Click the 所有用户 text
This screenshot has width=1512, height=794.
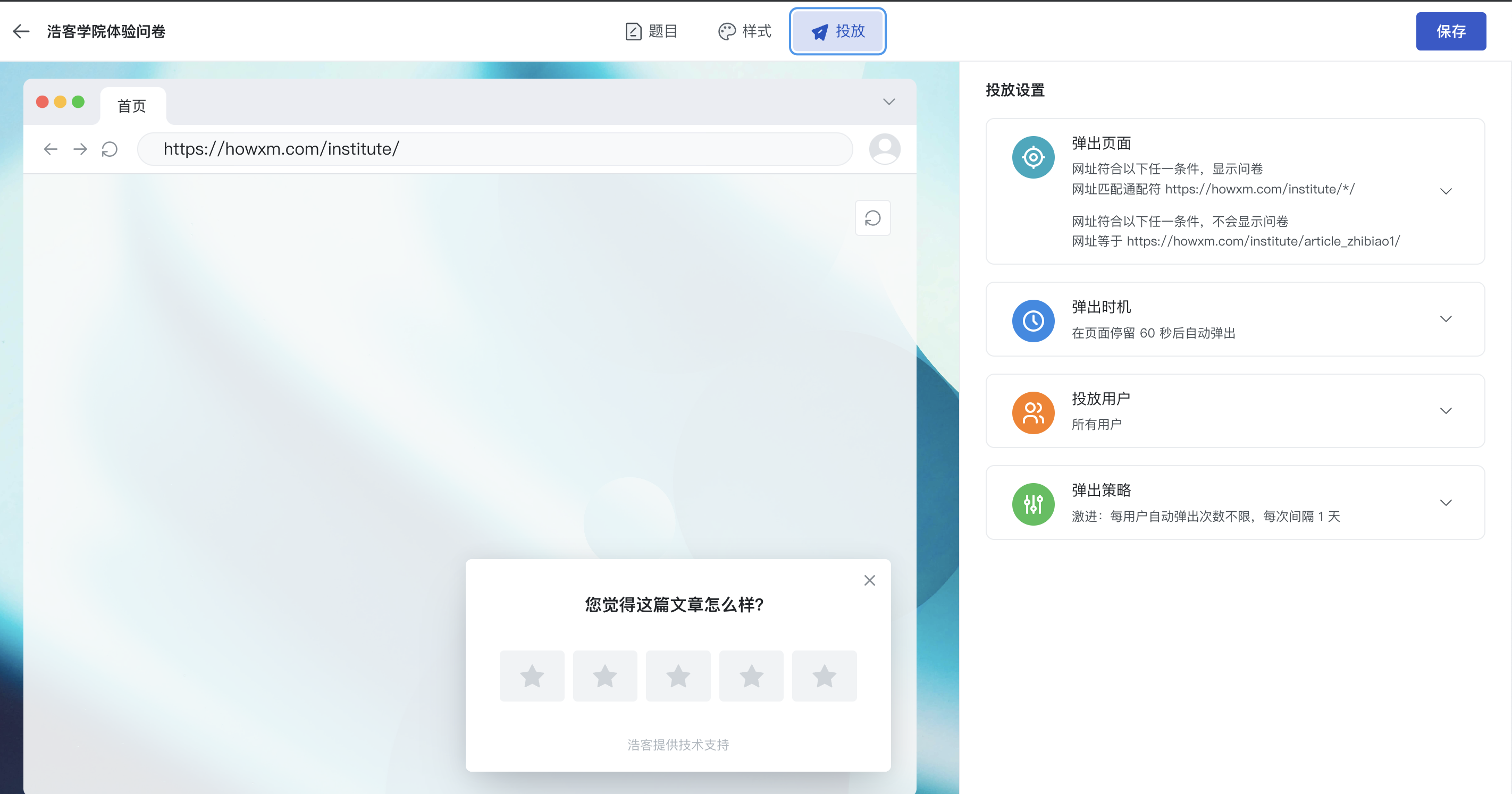click(1096, 424)
